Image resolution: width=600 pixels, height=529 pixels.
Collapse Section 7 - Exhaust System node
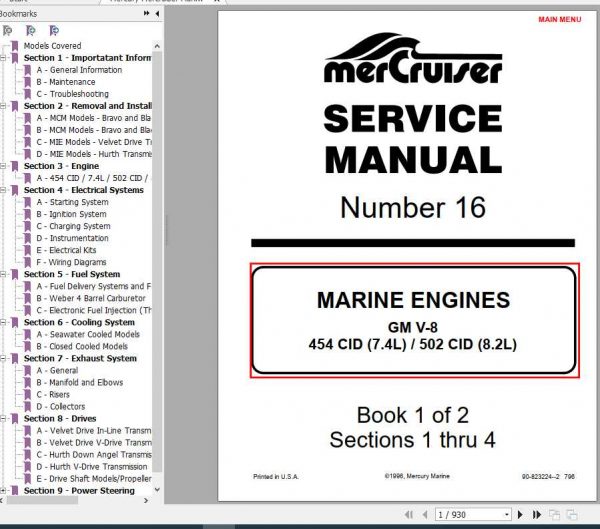(3, 359)
